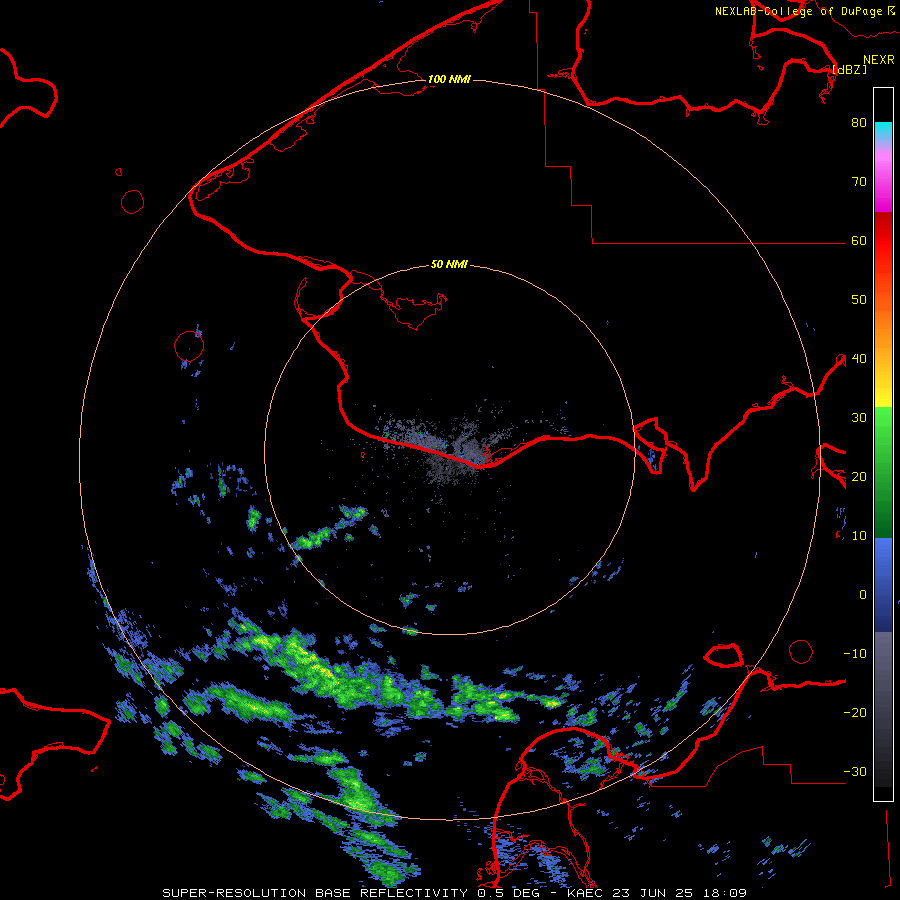
Task: Click the cyan top of the color scale
Action: coord(883,129)
